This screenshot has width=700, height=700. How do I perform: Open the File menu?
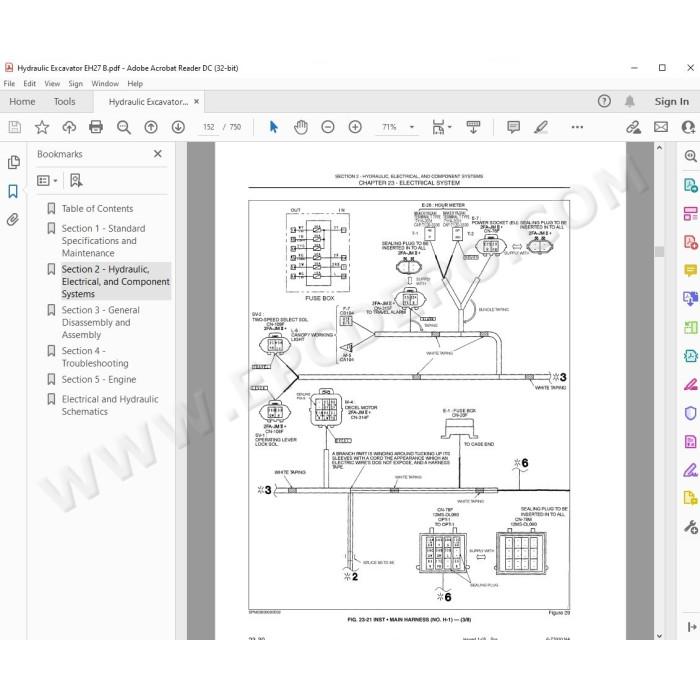9,83
